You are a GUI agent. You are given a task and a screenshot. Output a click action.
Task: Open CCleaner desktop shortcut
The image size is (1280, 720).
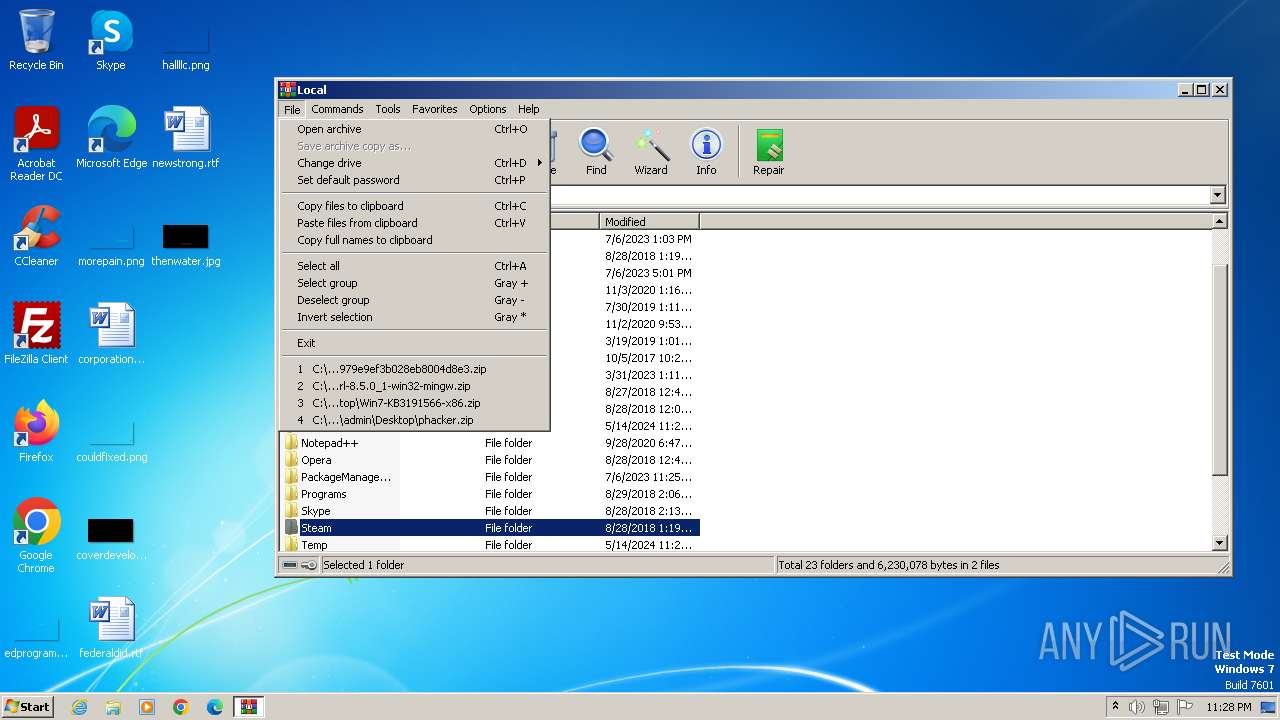coord(36,235)
